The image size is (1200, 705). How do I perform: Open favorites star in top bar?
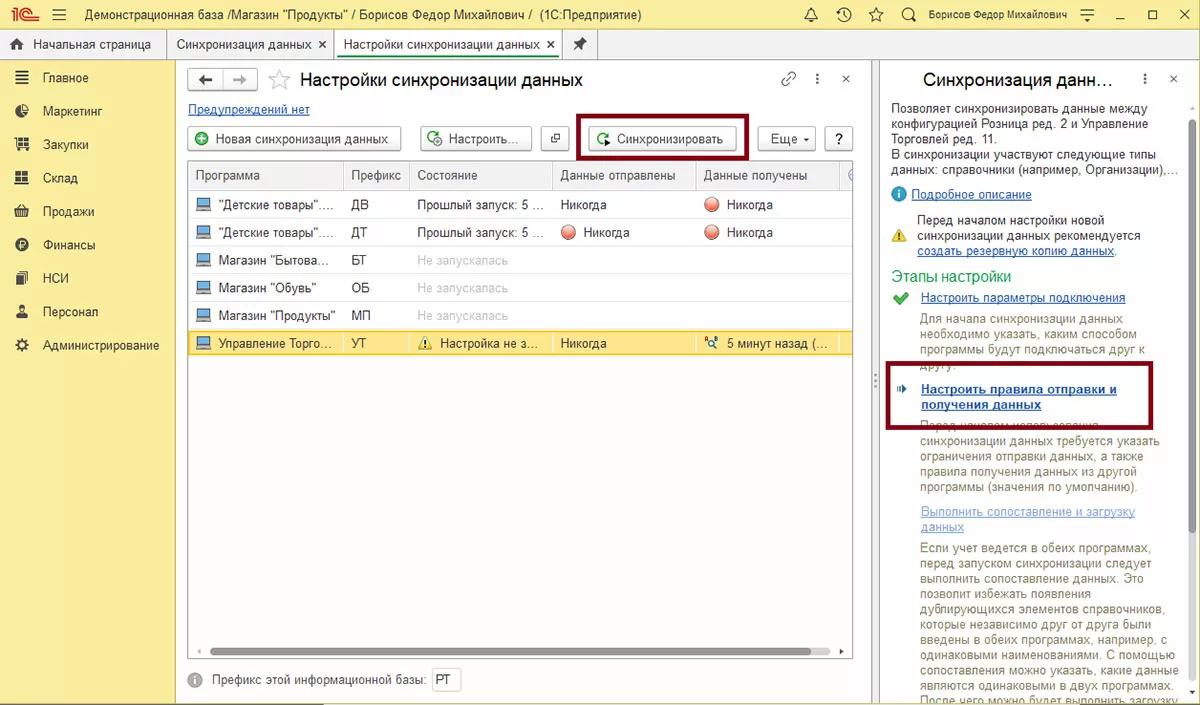pos(876,15)
